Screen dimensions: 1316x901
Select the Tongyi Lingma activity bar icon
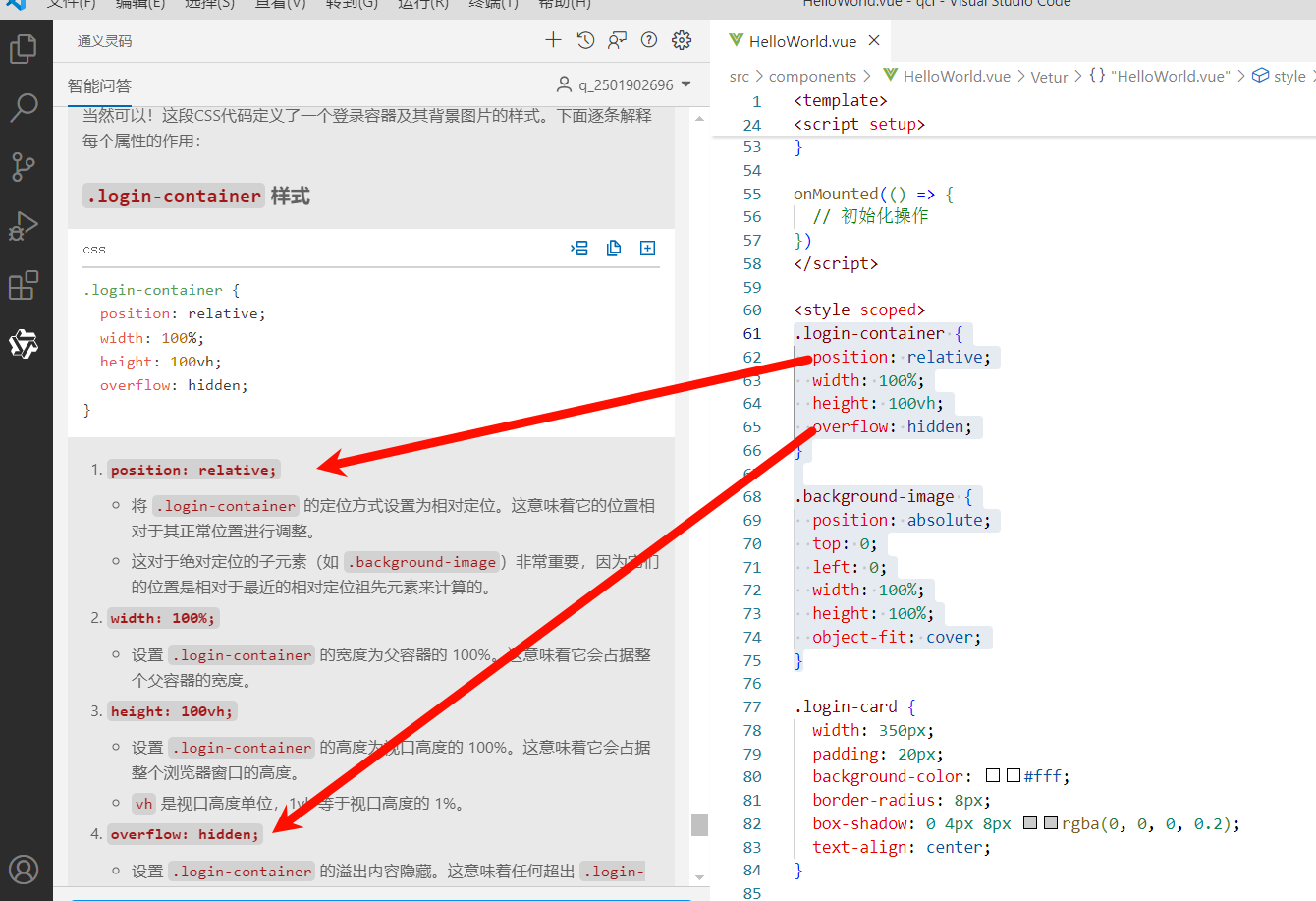[24, 344]
